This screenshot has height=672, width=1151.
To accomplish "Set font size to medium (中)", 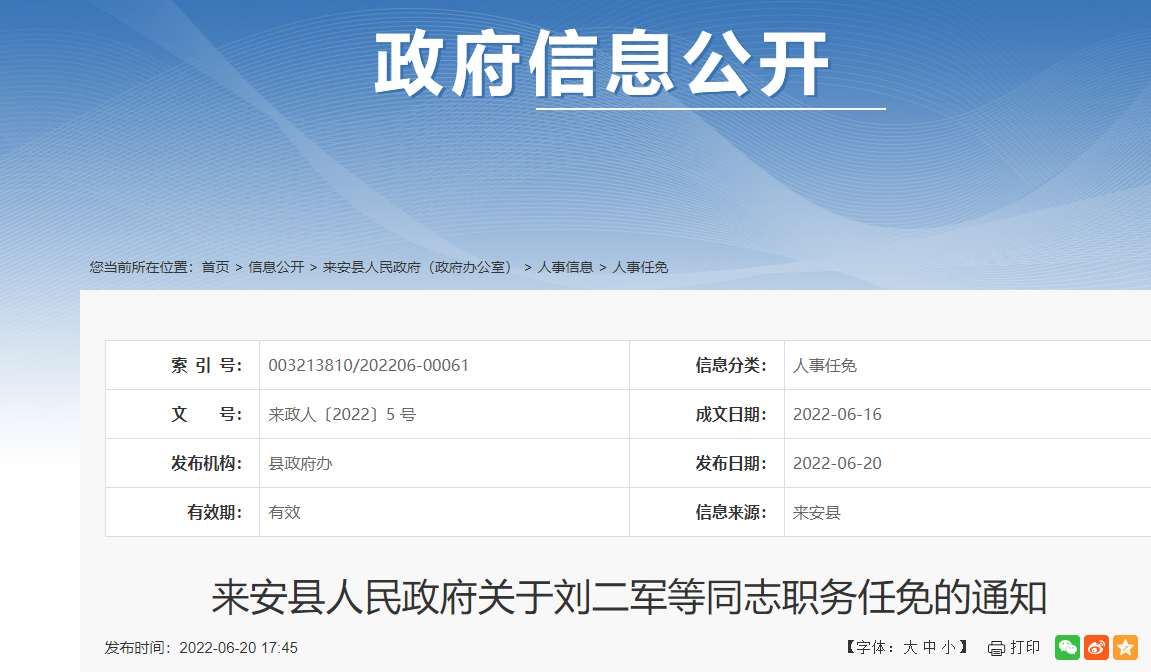I will (x=929, y=648).
